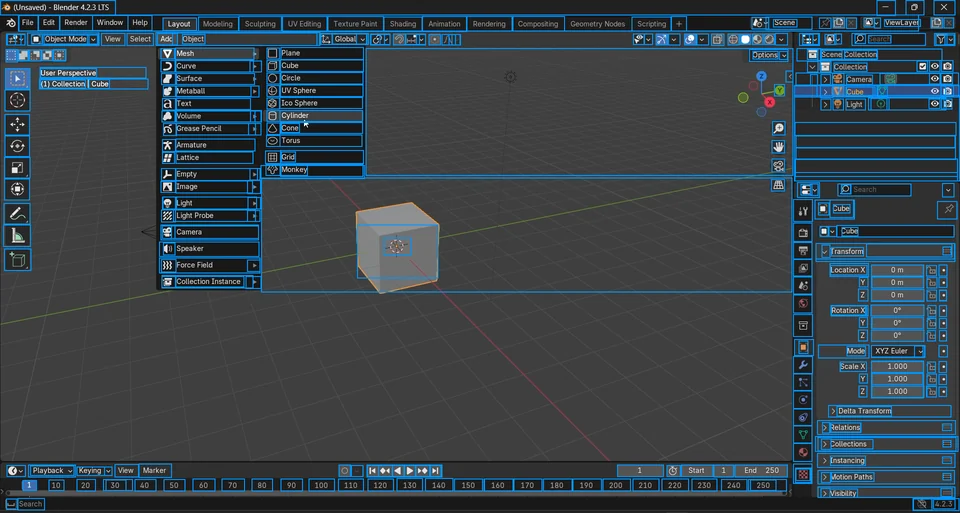Toggle Collection viewport visibility eye
Image resolution: width=960 pixels, height=513 pixels.
click(934, 67)
